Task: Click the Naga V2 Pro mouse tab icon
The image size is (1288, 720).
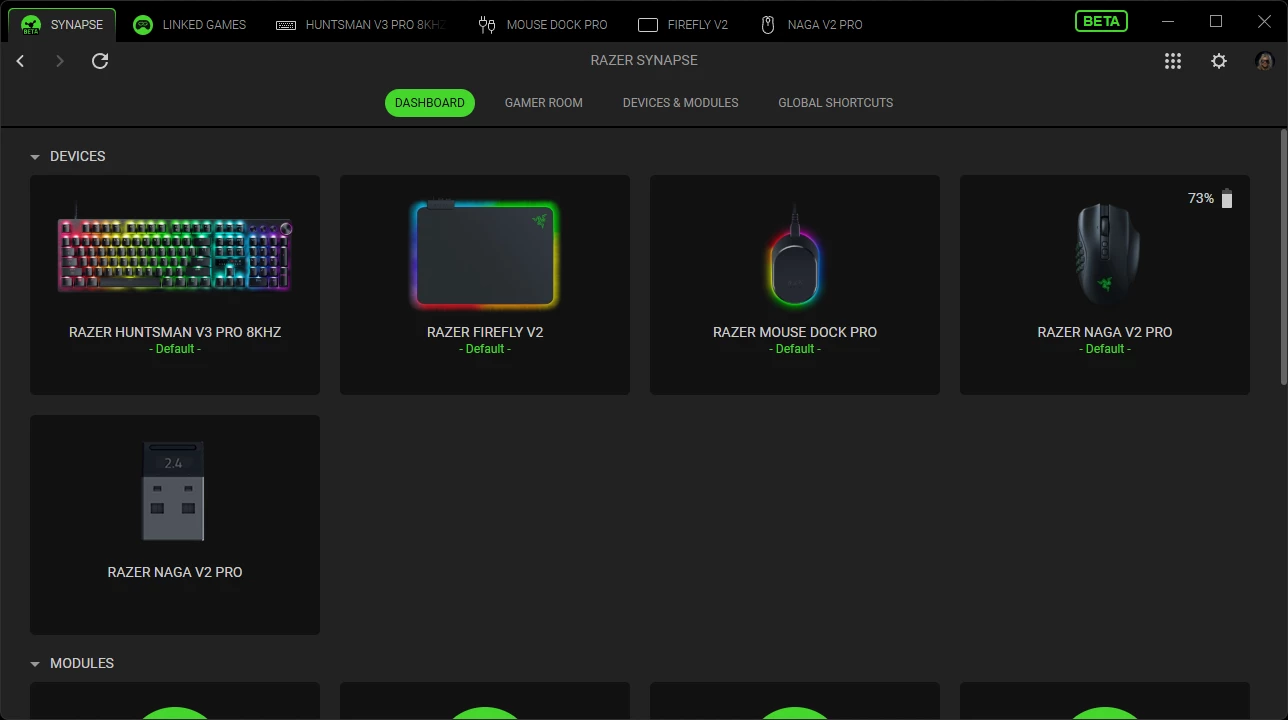Action: tap(768, 24)
